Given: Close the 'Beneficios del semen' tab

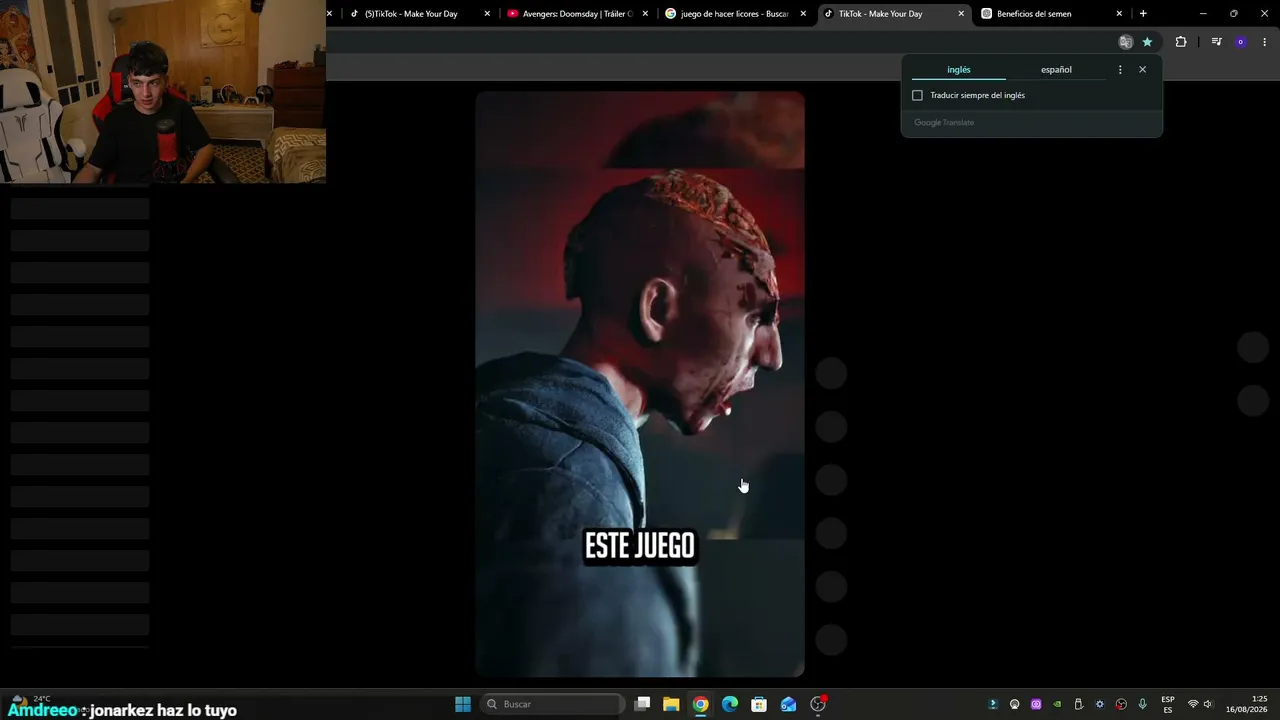Looking at the screenshot, I should 1119,14.
